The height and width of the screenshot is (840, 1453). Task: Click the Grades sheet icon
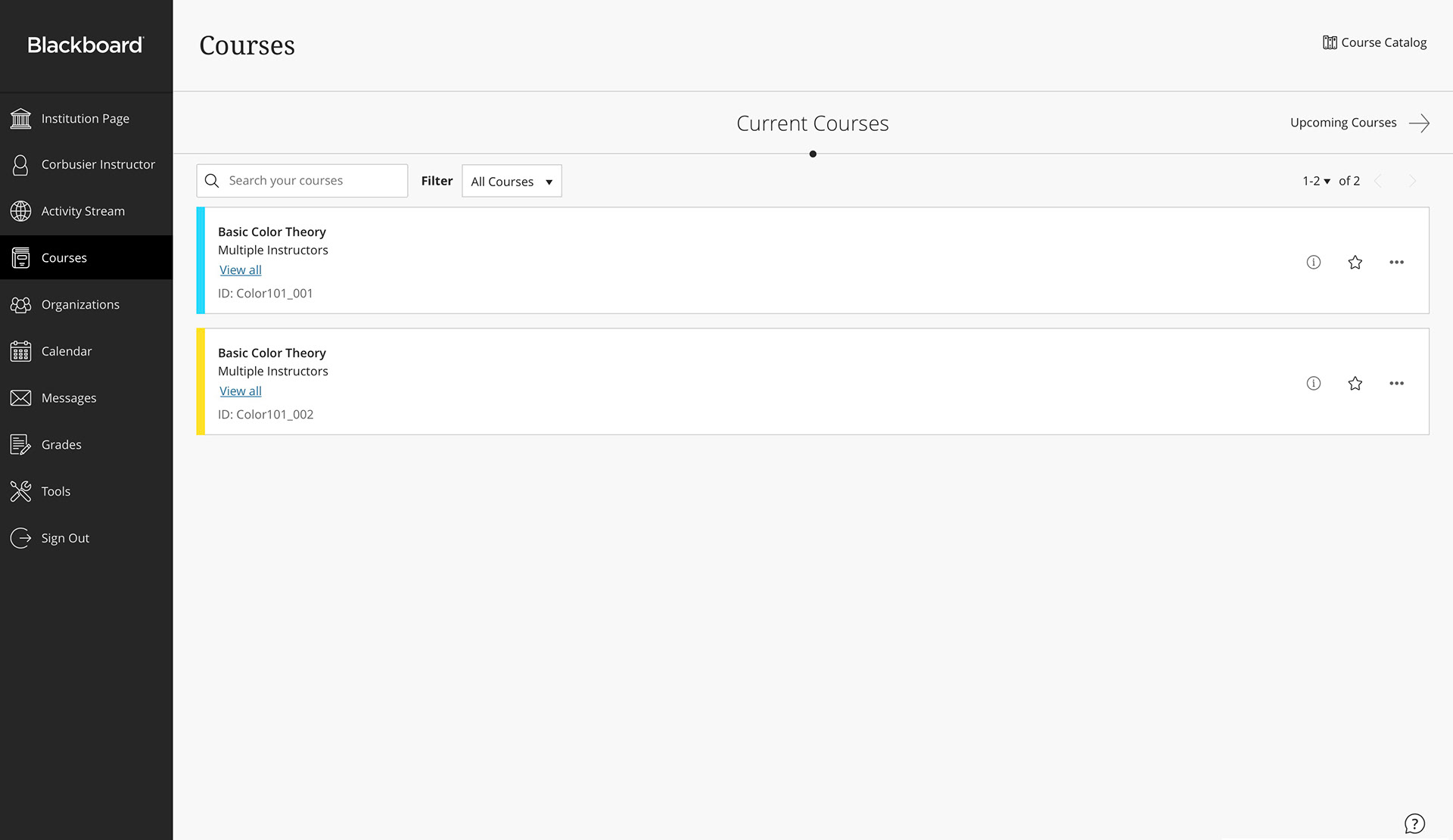click(x=20, y=445)
